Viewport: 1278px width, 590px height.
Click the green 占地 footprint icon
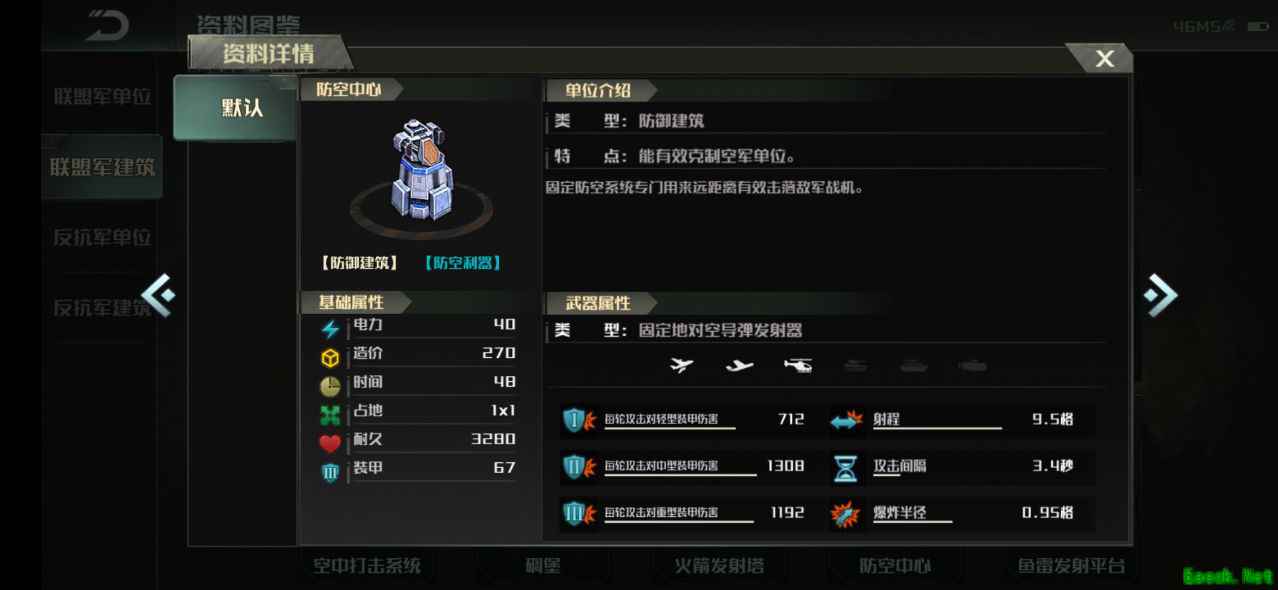330,414
